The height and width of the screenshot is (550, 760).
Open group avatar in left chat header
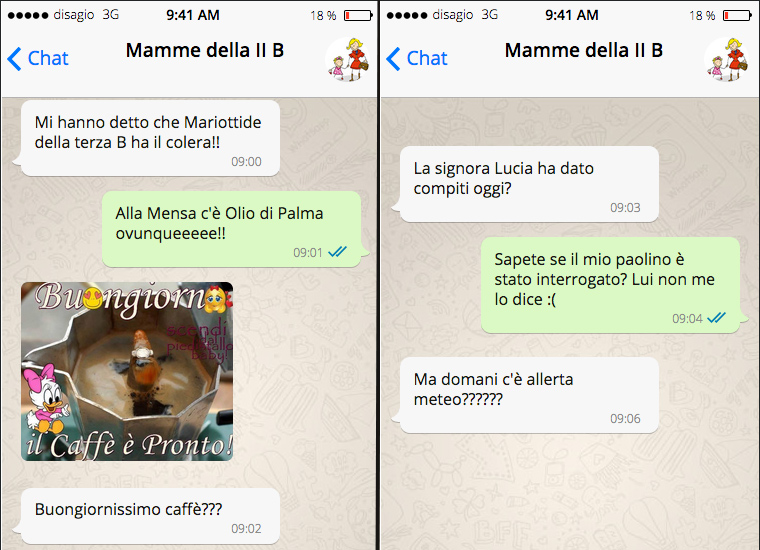(348, 59)
